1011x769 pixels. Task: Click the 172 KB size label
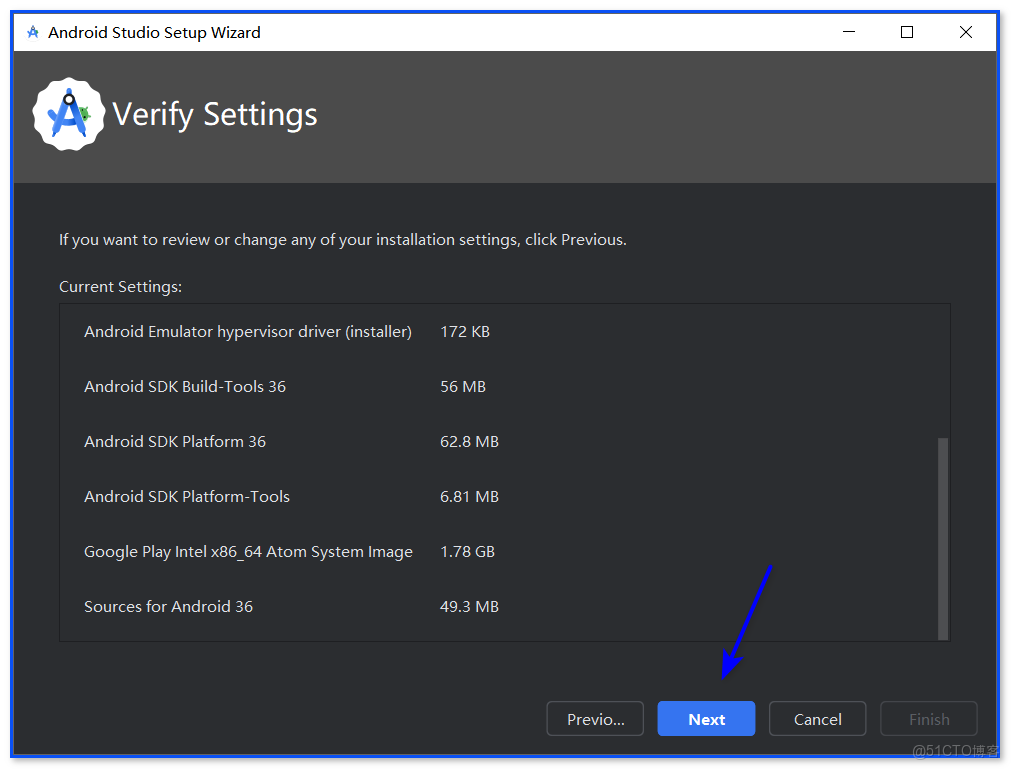(x=464, y=331)
